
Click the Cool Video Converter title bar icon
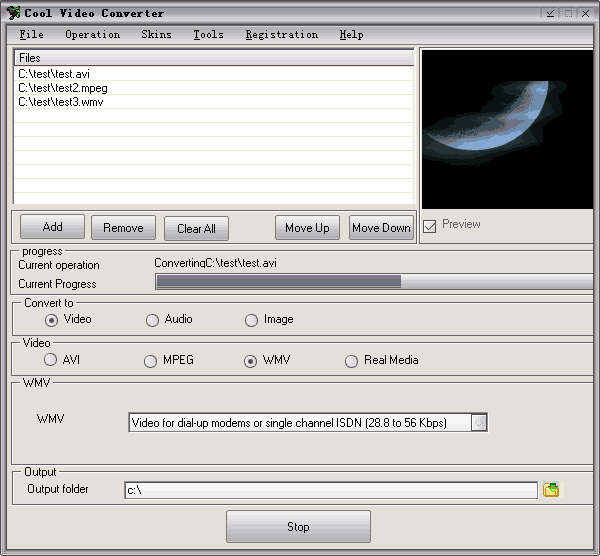pos(11,13)
